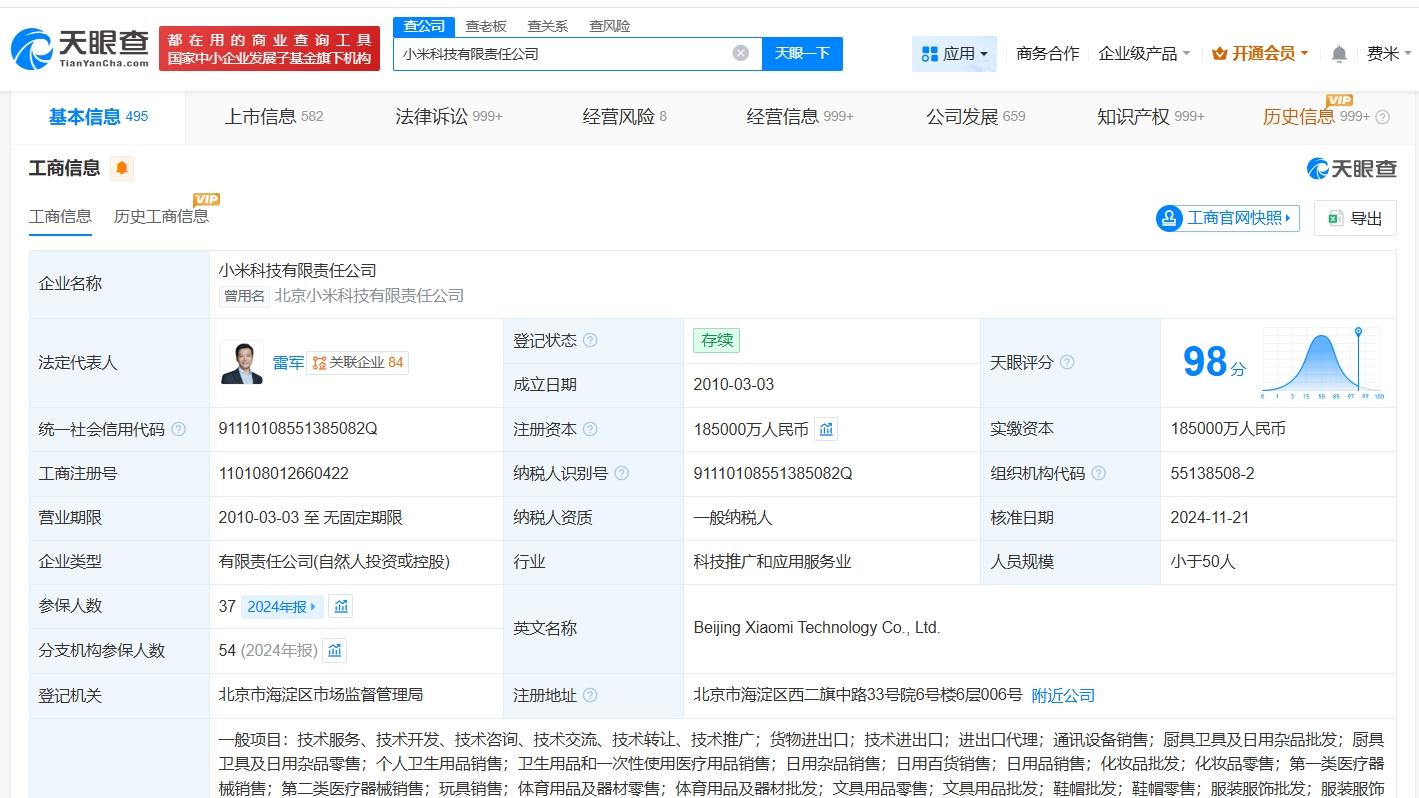Click the help question-mark beside 组织机构代码
This screenshot has height=798, width=1419.
click(x=1098, y=473)
